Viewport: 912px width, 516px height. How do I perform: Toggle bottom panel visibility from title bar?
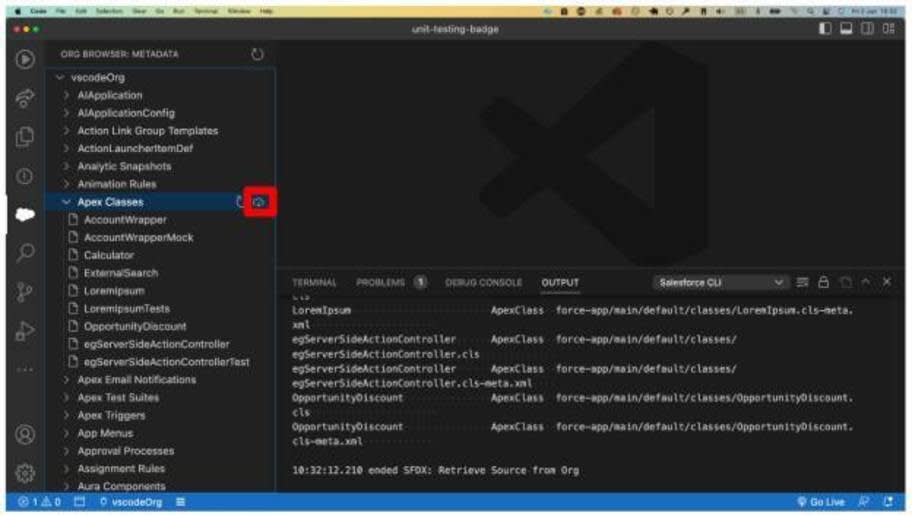(846, 29)
